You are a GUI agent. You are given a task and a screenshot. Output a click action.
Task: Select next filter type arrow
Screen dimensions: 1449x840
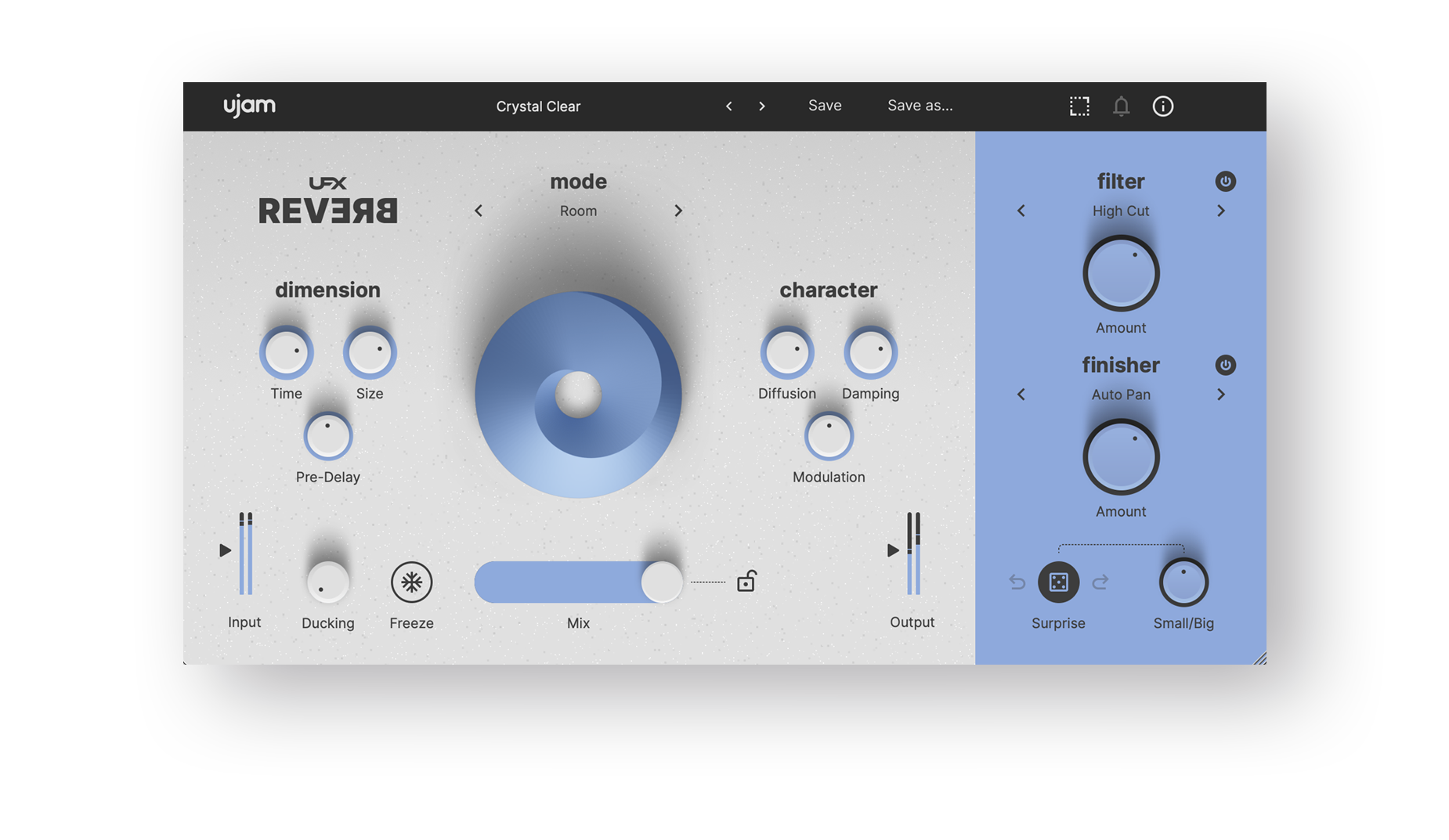coord(1221,211)
